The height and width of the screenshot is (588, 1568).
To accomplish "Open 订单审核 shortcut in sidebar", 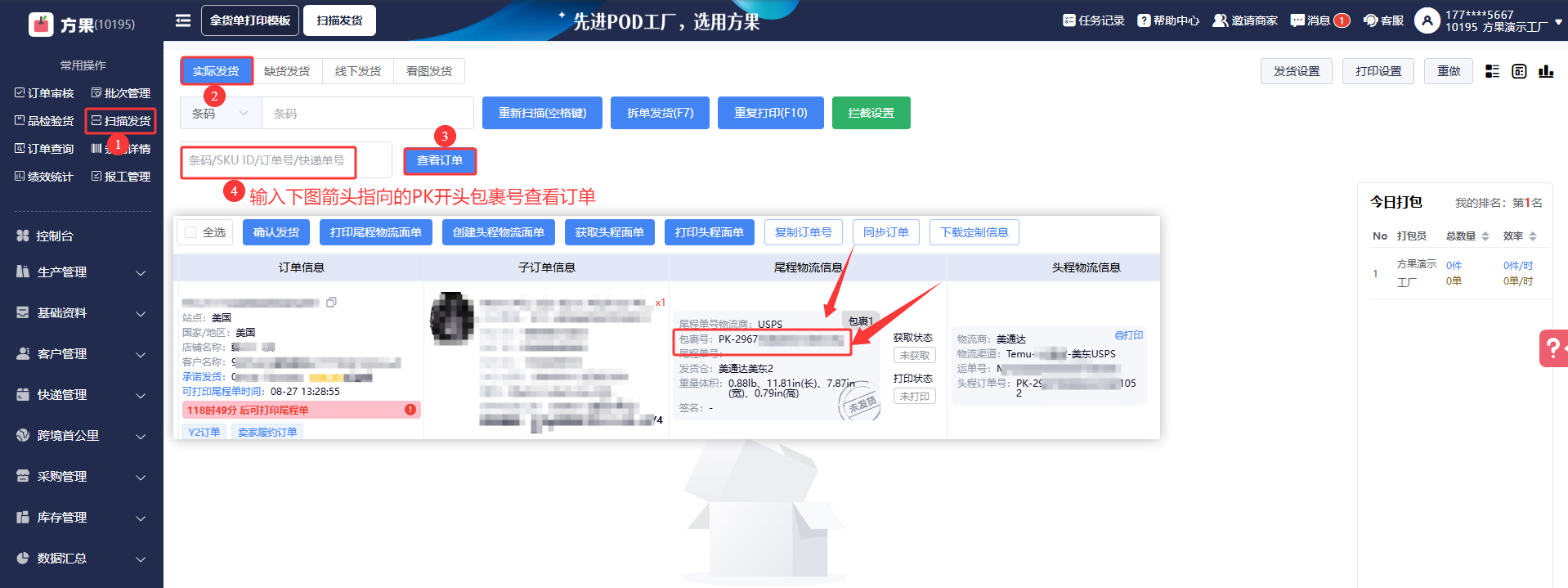I will (x=44, y=93).
